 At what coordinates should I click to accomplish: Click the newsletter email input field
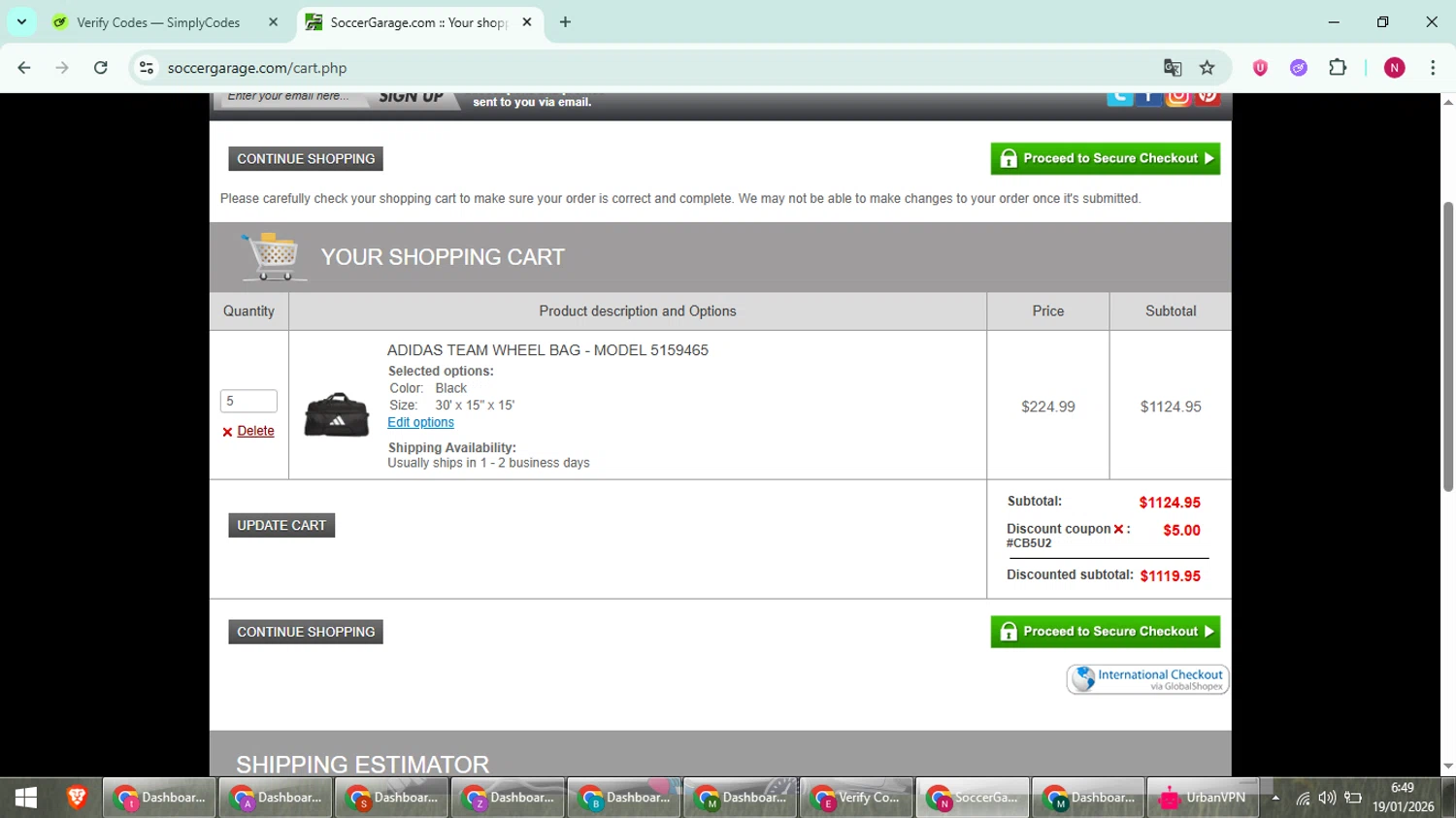pyautogui.click(x=292, y=97)
